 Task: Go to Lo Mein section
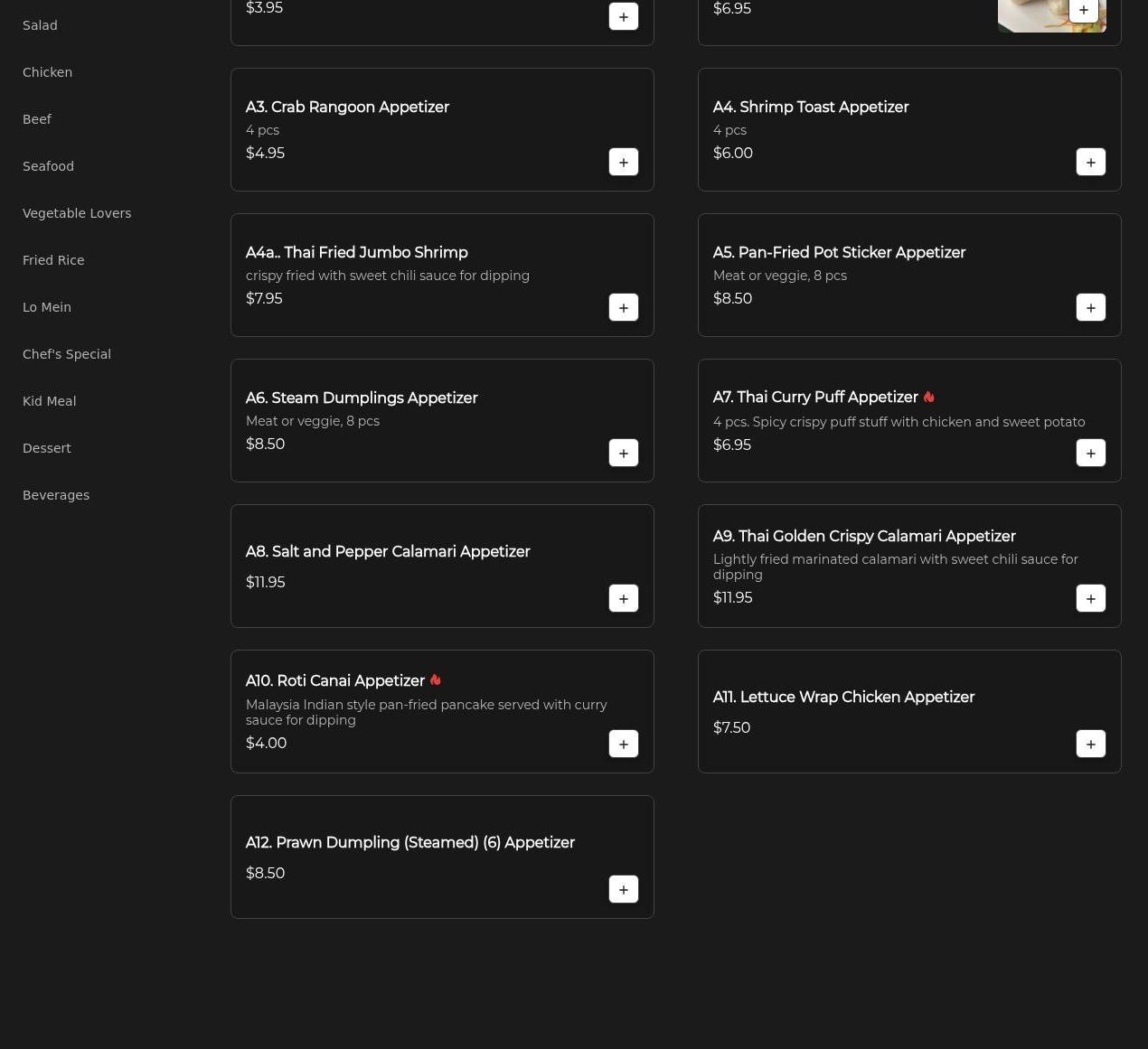[x=47, y=307]
